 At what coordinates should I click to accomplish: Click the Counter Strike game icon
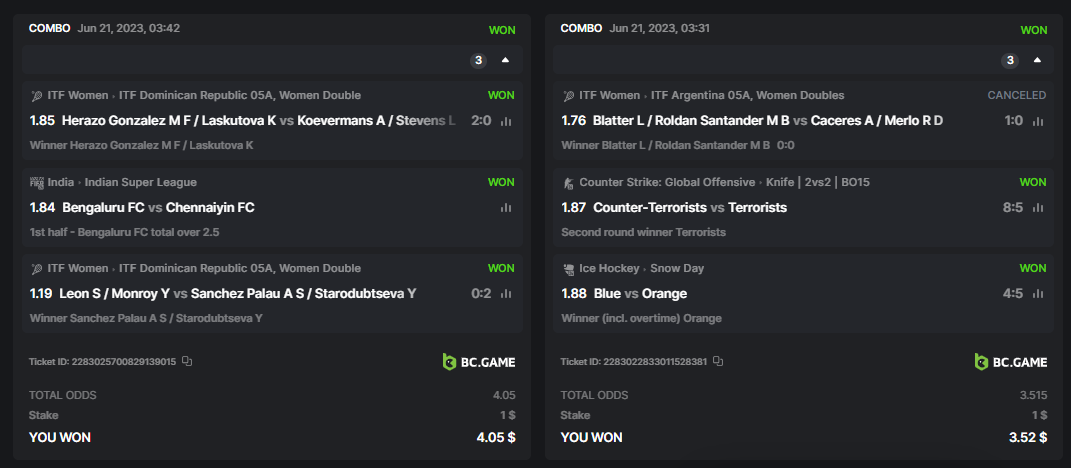tap(568, 183)
